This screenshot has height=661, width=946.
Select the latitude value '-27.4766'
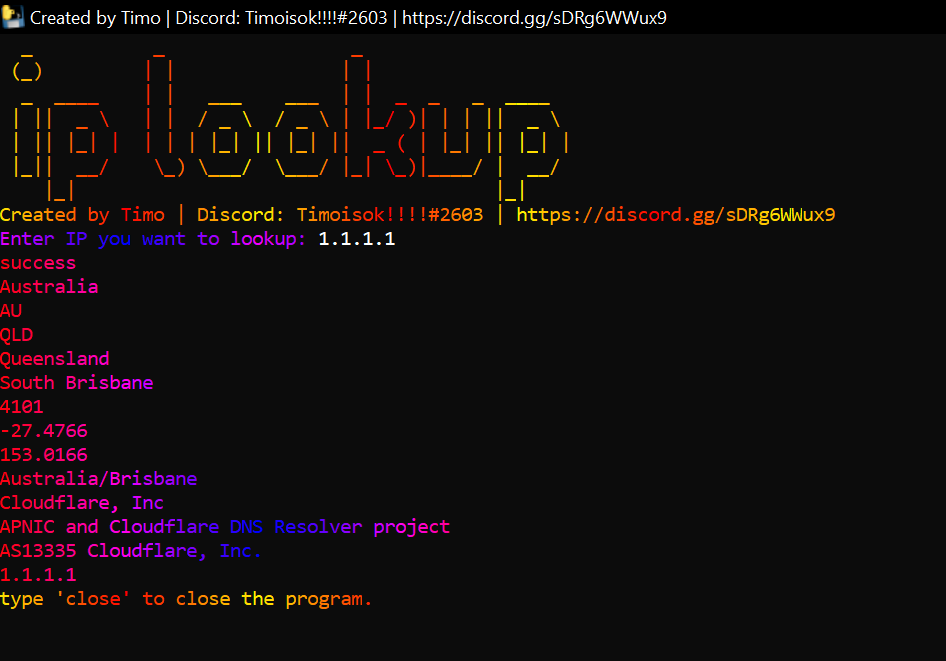point(44,431)
